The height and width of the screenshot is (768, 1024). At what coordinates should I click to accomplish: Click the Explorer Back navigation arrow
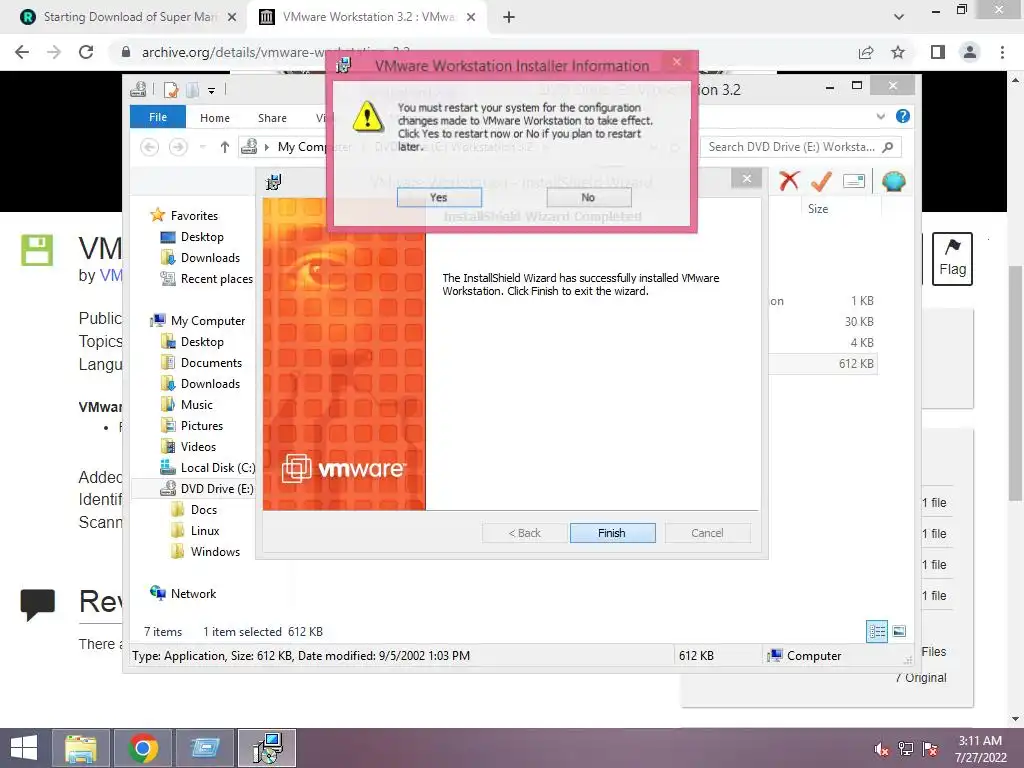pos(150,147)
